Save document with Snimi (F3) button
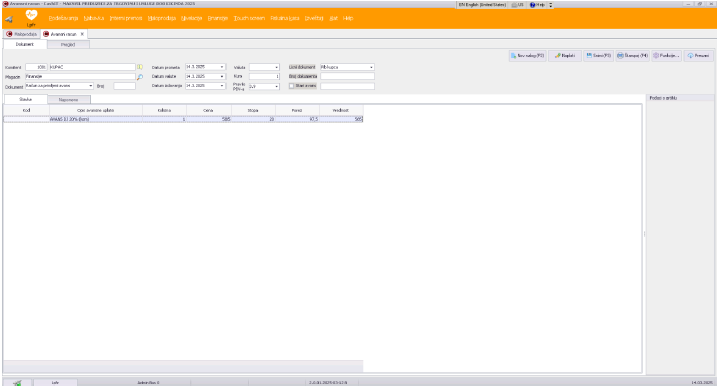Screen dimensions: 717x388 [599, 56]
